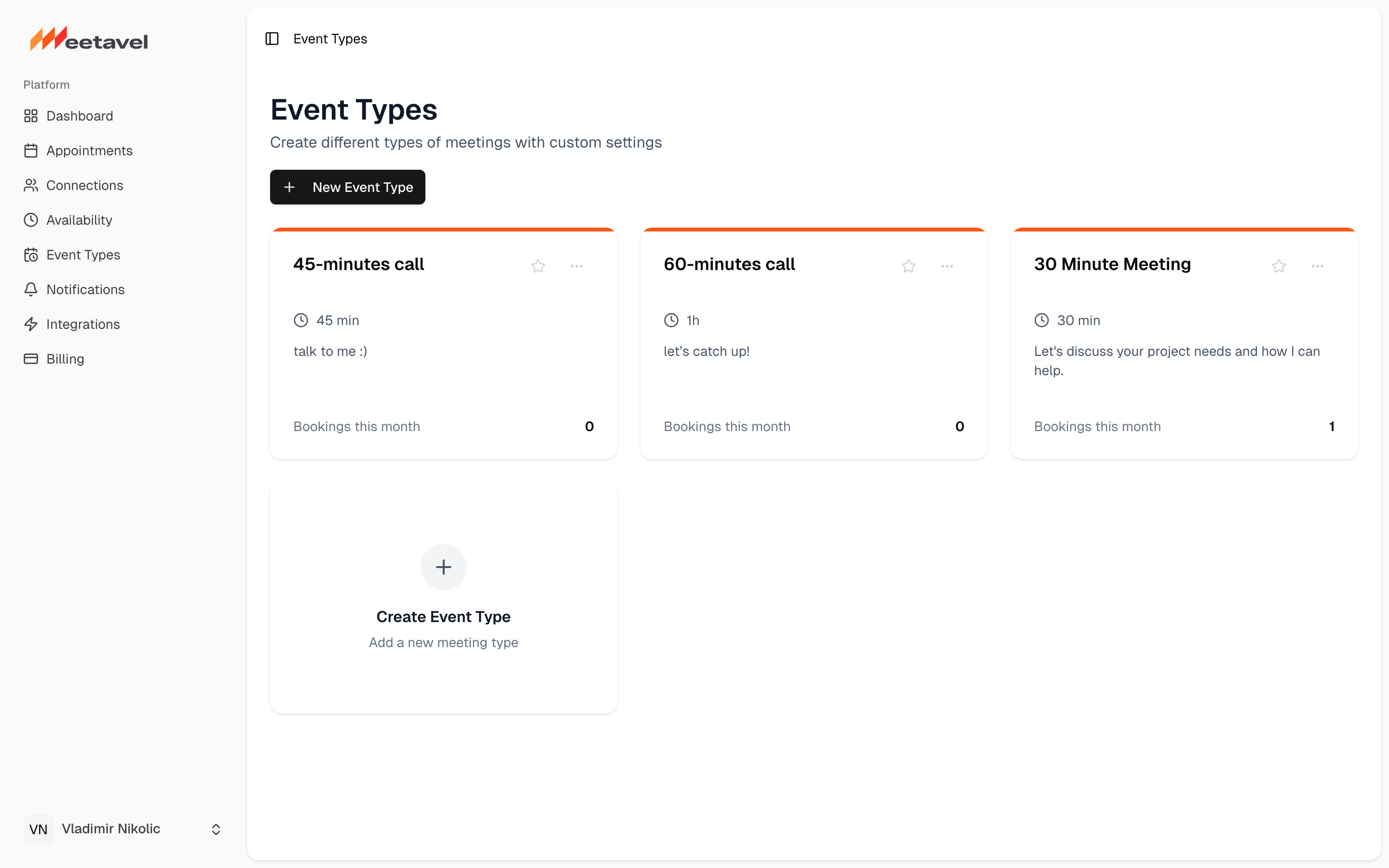The width and height of the screenshot is (1389, 868).
Task: Open the 45-minutes call options menu
Action: click(x=577, y=265)
